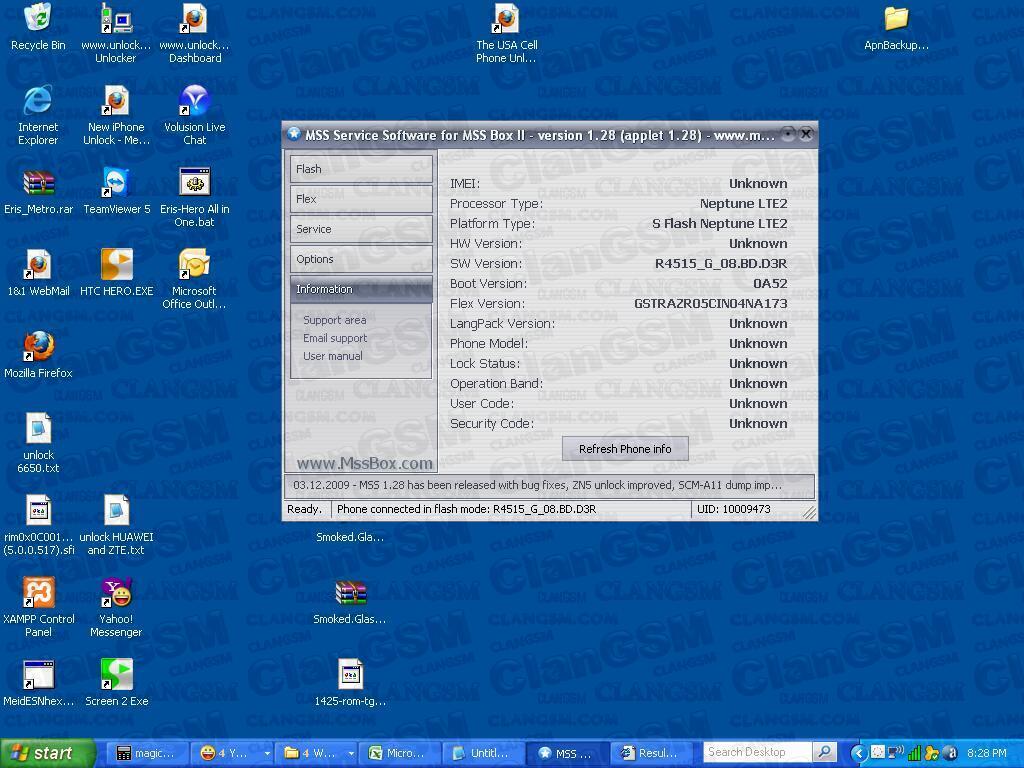Click the Boot Version value 0A52
The image size is (1024, 768).
[770, 283]
